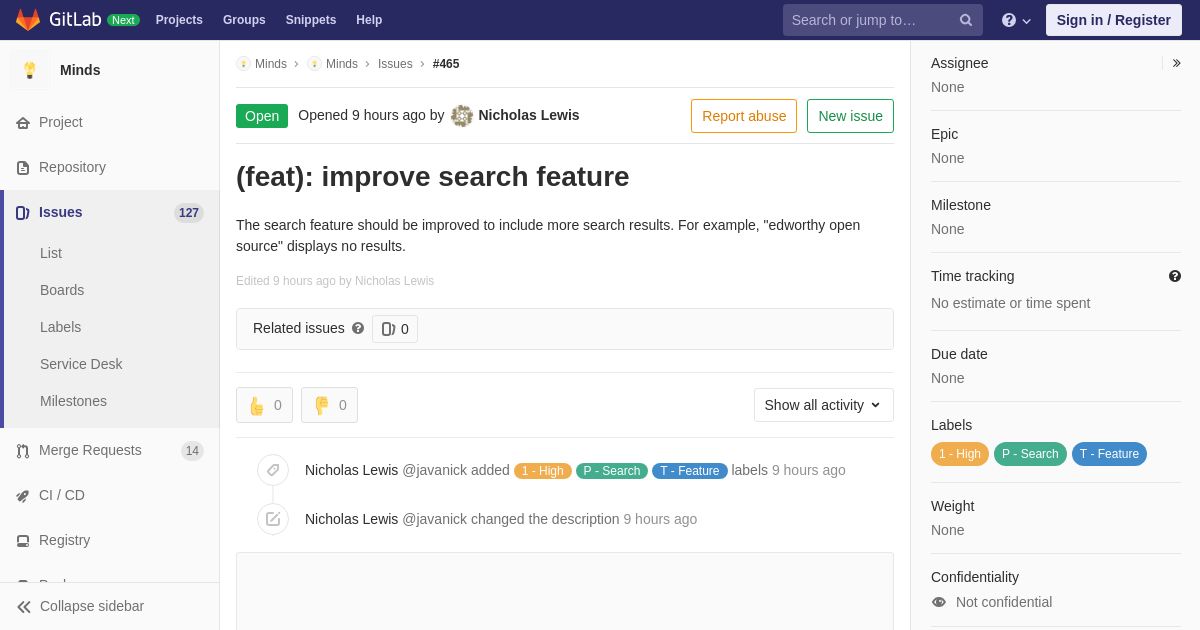Click the Registry disk icon
1200x630 pixels.
[x=23, y=541]
